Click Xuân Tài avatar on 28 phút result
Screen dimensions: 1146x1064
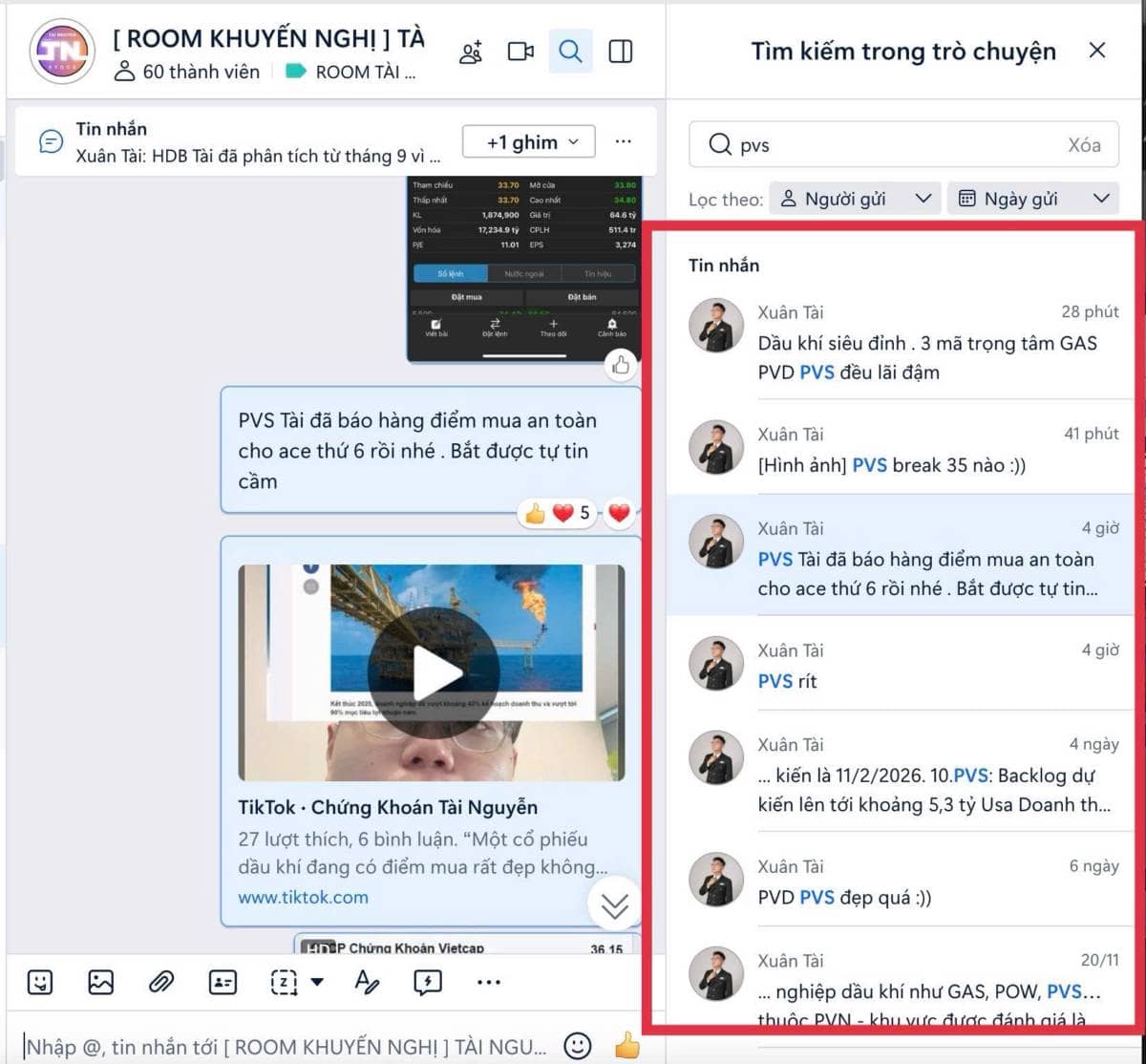click(716, 326)
